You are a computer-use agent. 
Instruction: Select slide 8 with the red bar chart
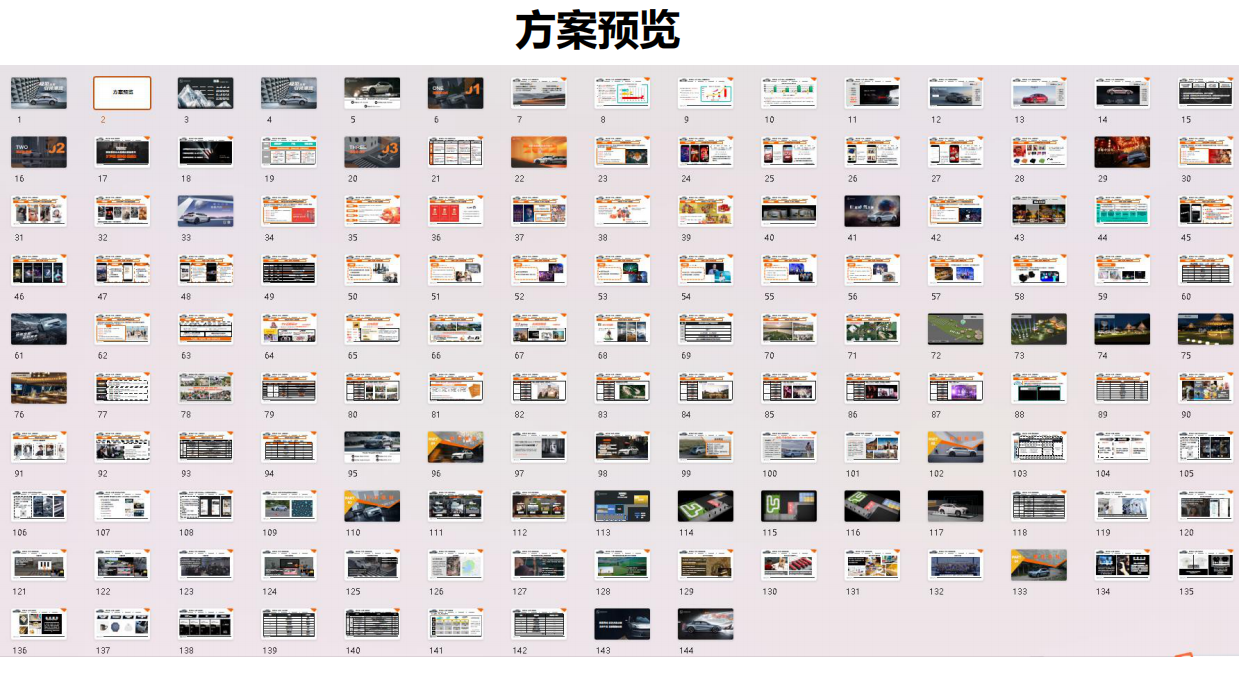(x=621, y=93)
